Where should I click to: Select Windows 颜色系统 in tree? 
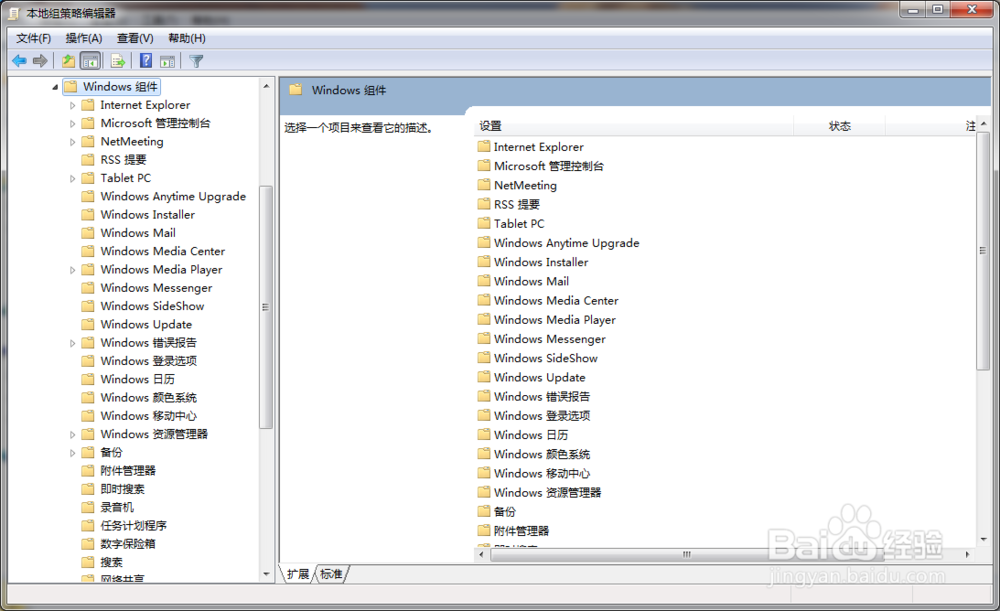(x=149, y=398)
